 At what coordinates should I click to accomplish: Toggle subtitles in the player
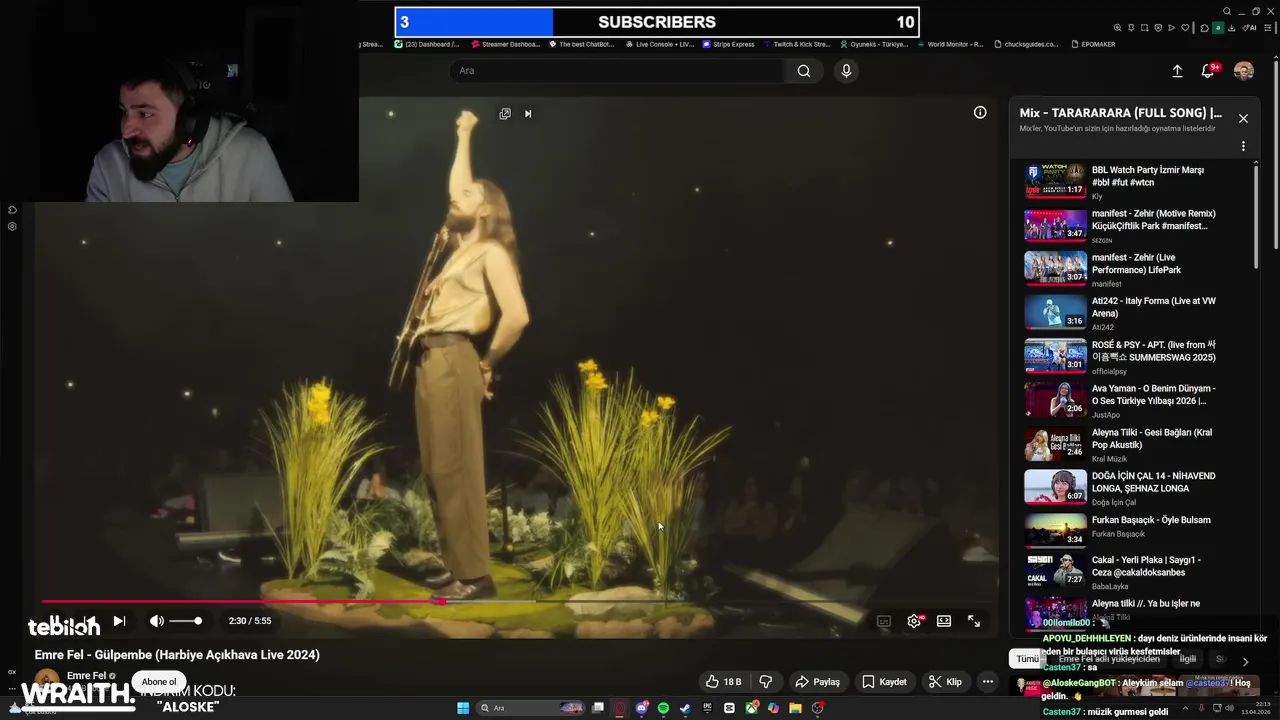click(x=884, y=621)
